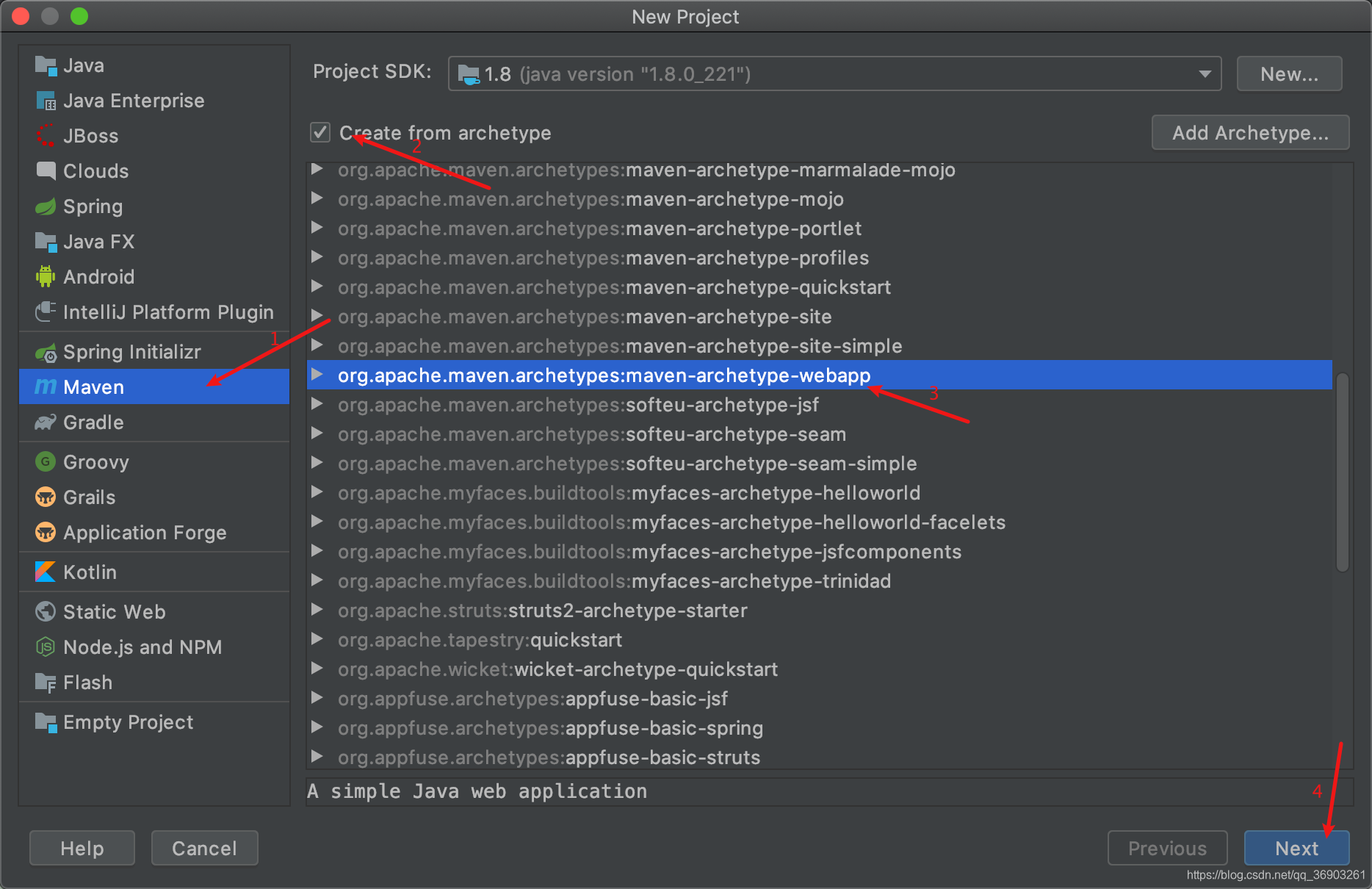The height and width of the screenshot is (889, 1372).
Task: Click the Clouds speech-bubble icon
Action: coord(46,171)
